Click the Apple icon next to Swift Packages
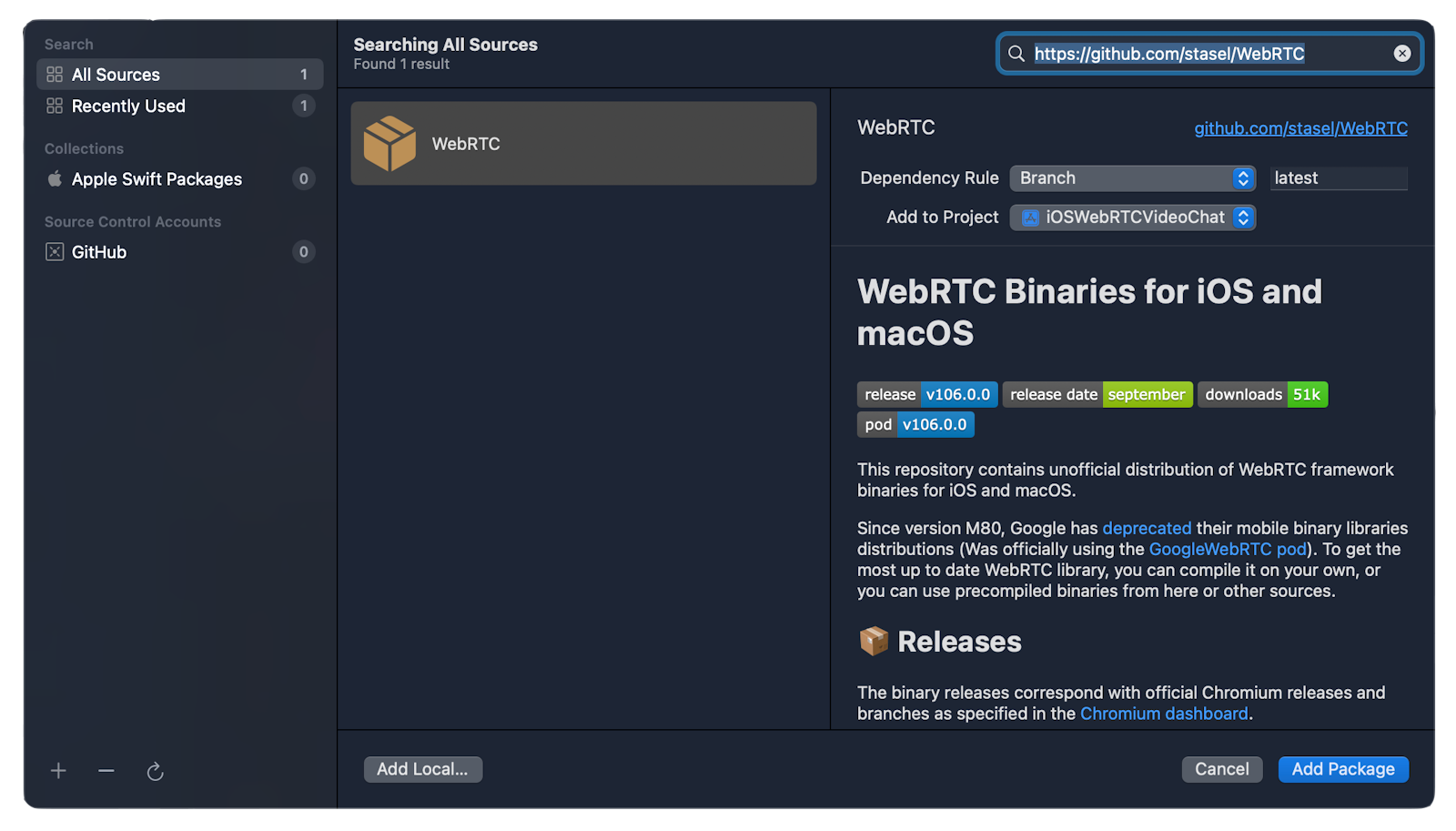The height and width of the screenshot is (831, 1456). [x=55, y=178]
